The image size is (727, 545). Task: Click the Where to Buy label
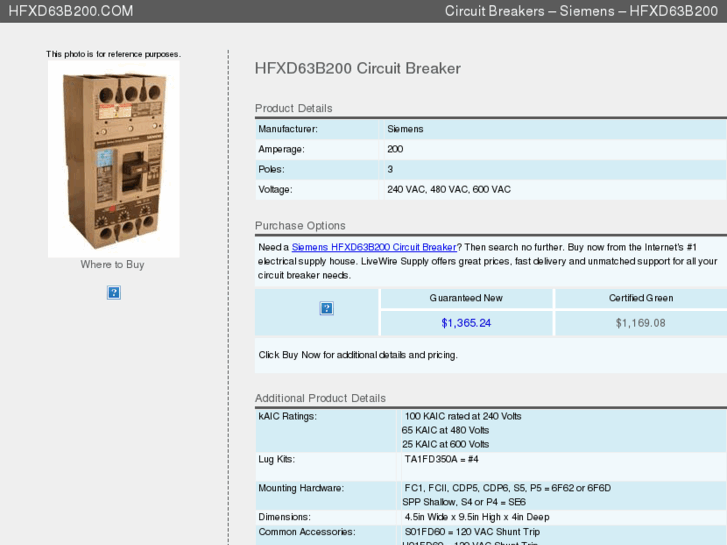coord(113,265)
